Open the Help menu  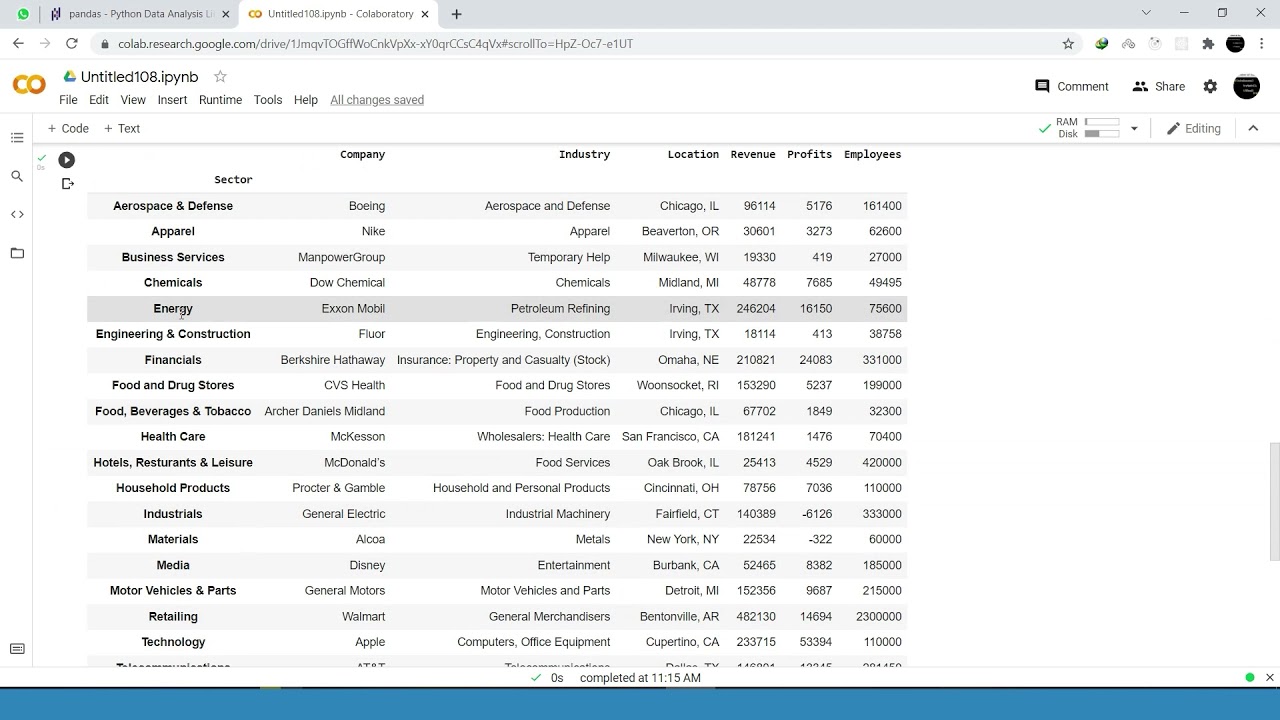306,100
